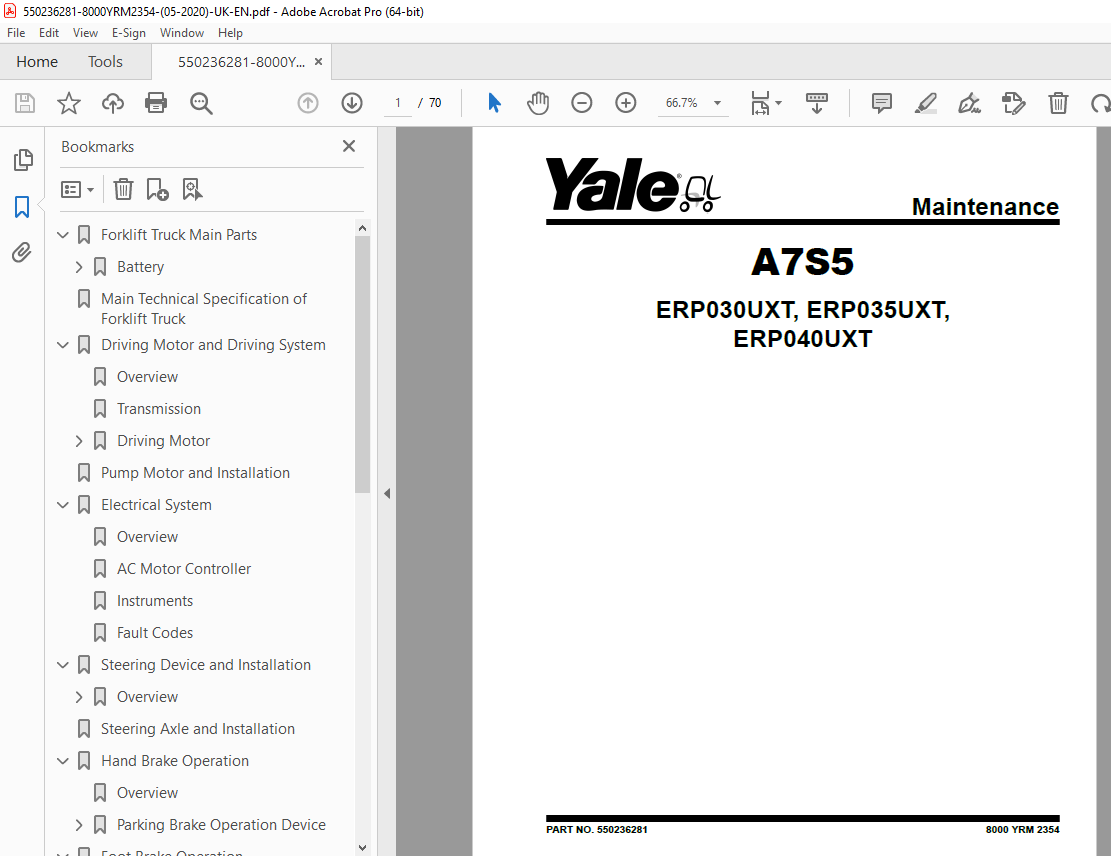Open the Instruments bookmark
The image size is (1111, 856).
154,601
